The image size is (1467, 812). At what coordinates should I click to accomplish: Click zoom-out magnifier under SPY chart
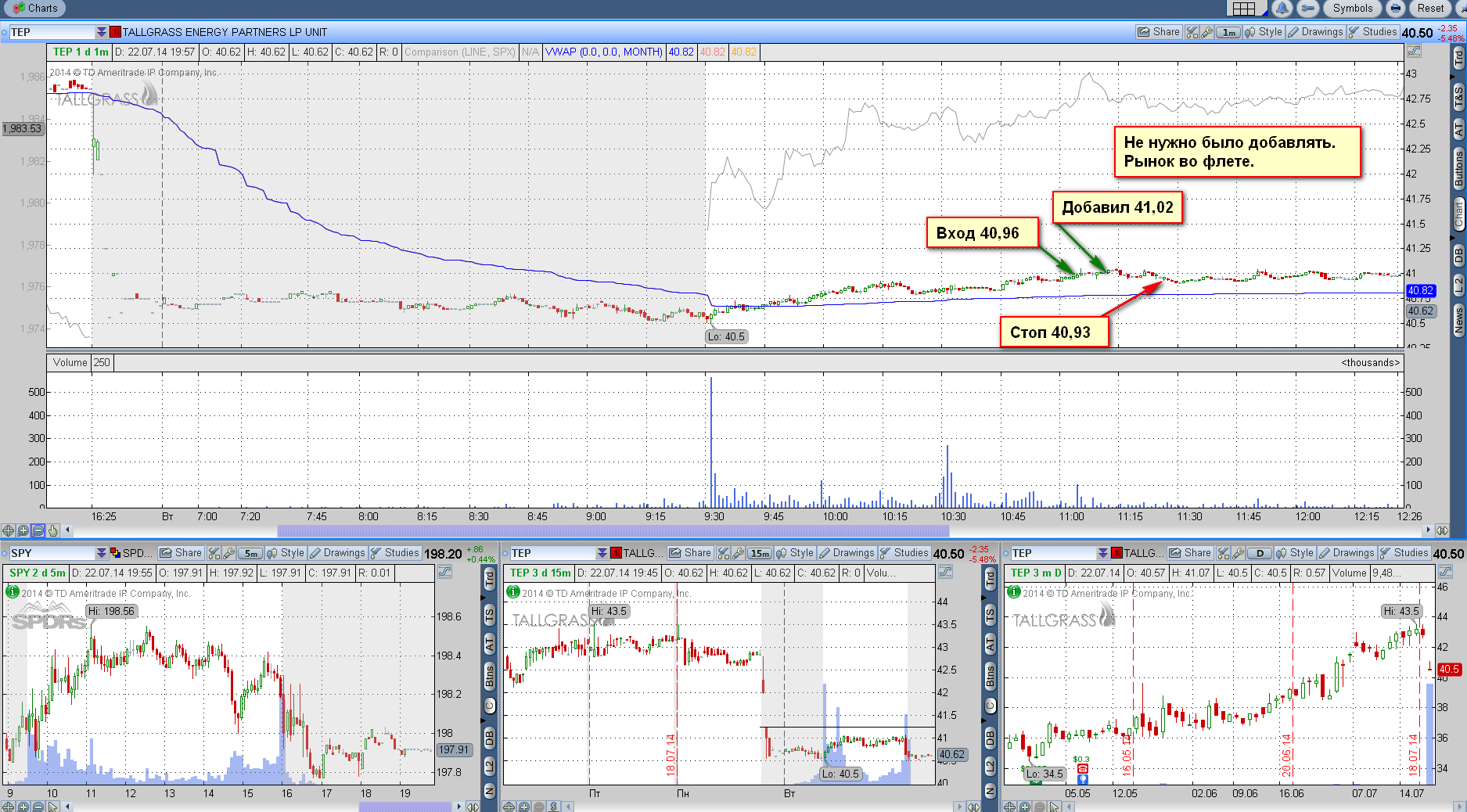point(38,807)
